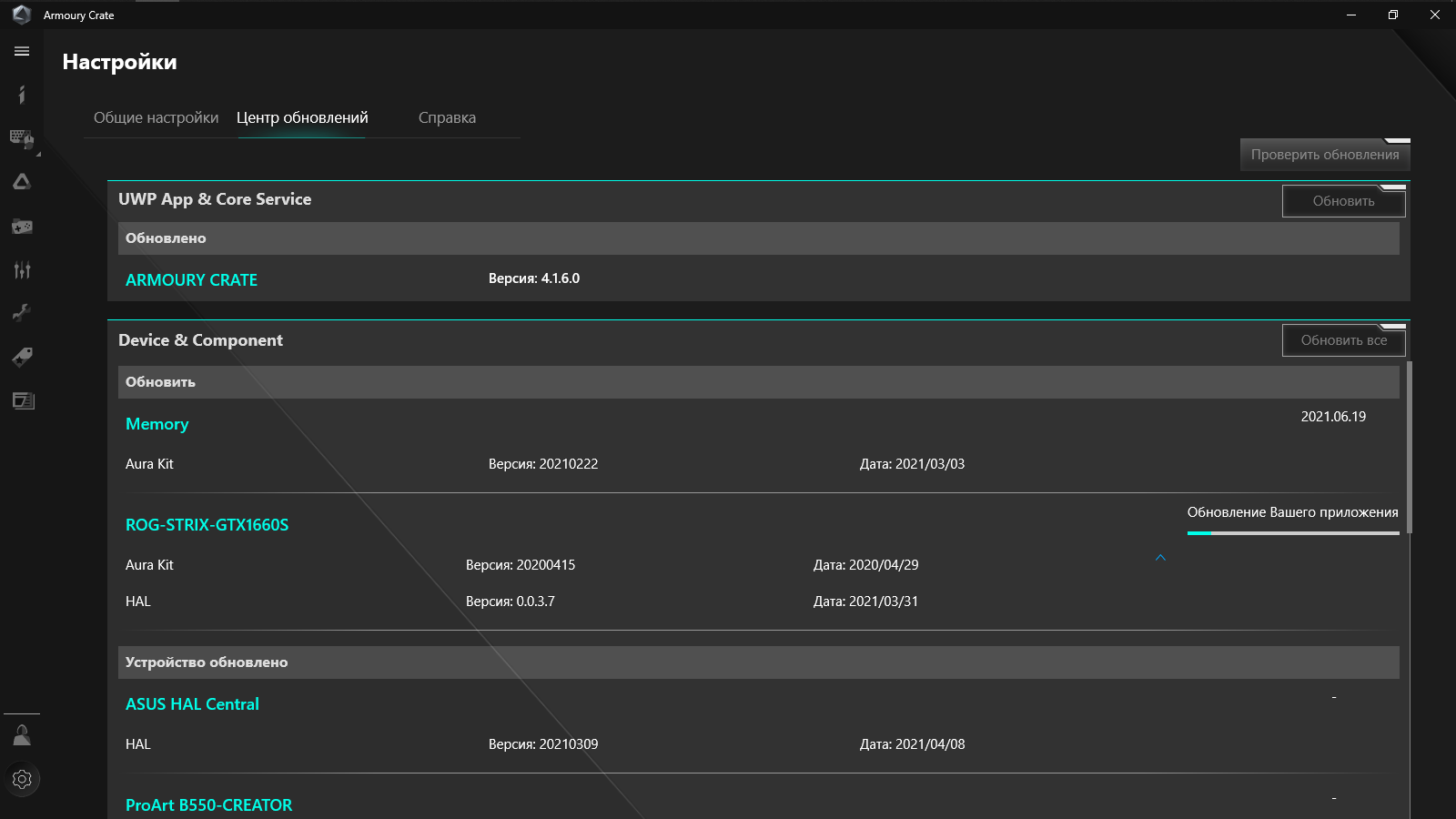This screenshot has width=1456, height=819.
Task: Click the Дата: 2021/03/03 text
Action: click(912, 464)
